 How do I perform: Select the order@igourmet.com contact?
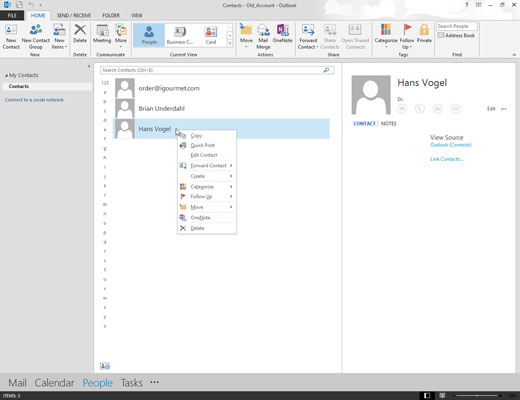click(221, 88)
